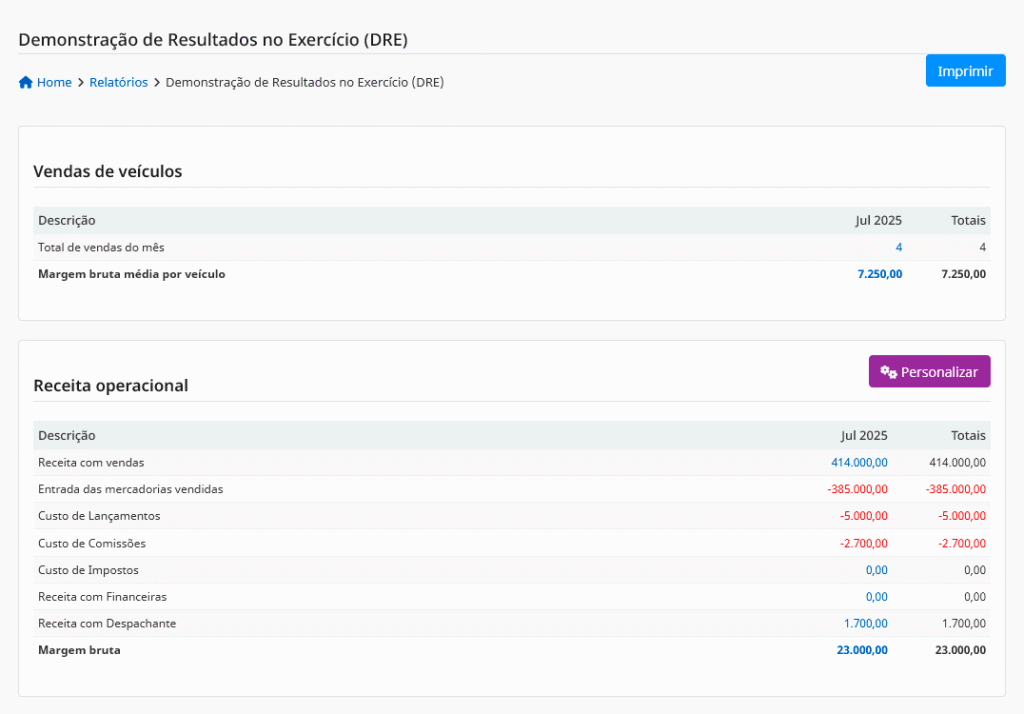The height and width of the screenshot is (714, 1024).
Task: Click Descrição header in Receita operacional table
Action: 67,436
